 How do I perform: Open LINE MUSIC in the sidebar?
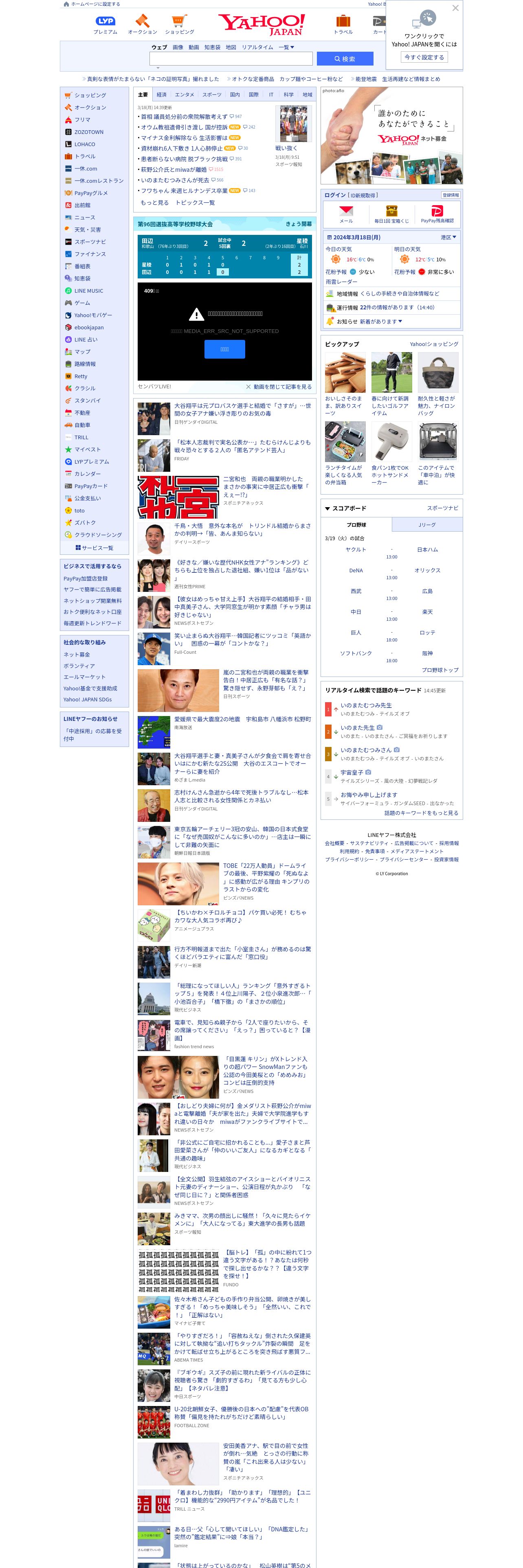coord(89,291)
